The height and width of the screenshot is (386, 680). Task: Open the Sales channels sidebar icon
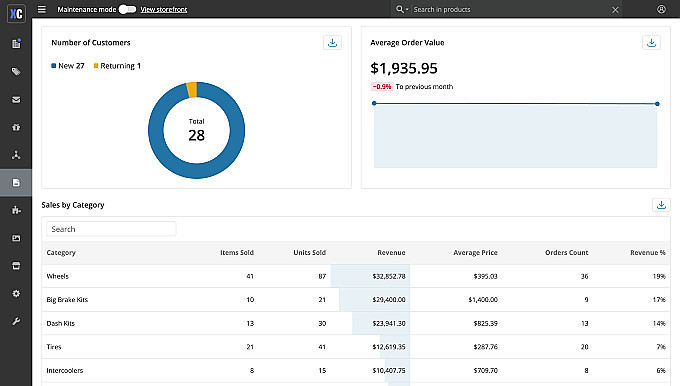(x=16, y=155)
